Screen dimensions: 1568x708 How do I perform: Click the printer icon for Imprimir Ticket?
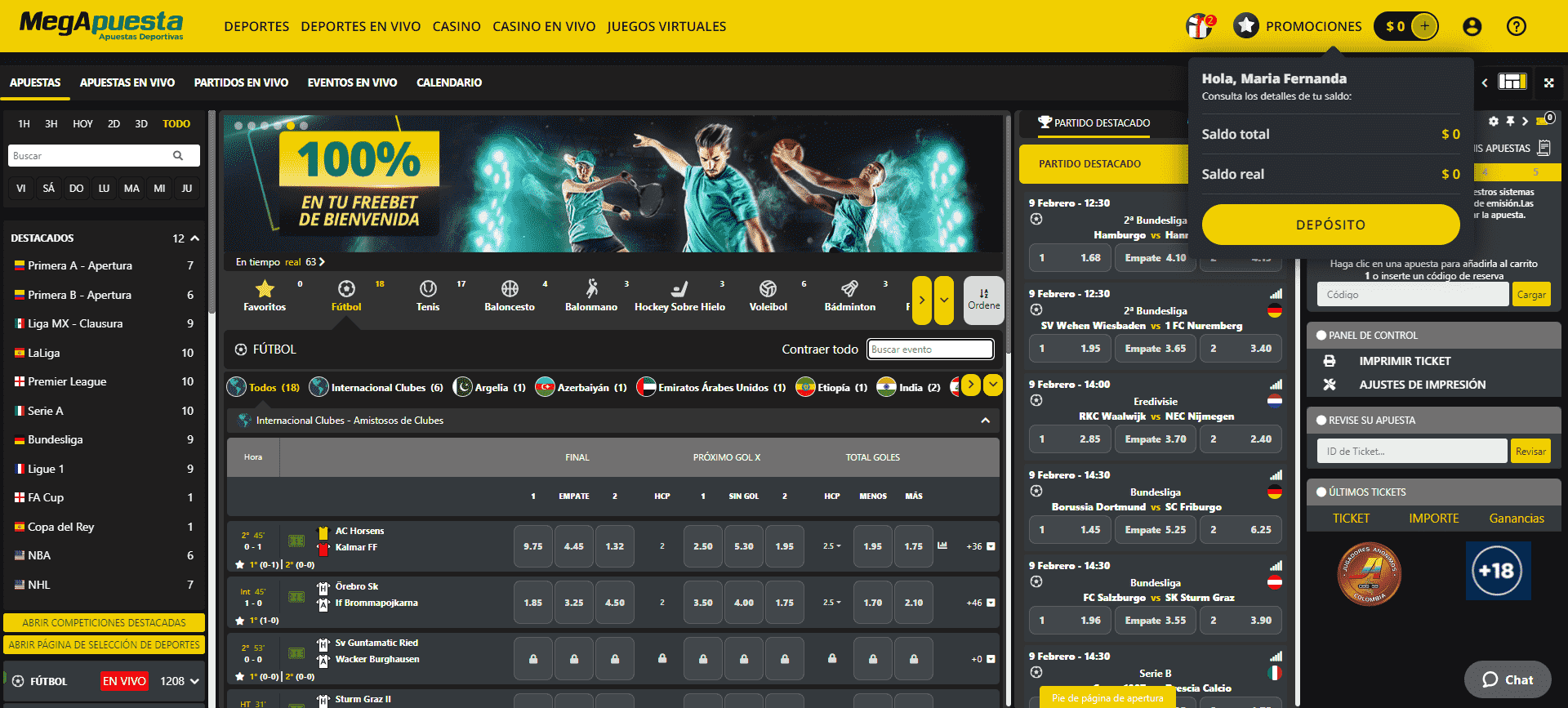pos(1330,360)
